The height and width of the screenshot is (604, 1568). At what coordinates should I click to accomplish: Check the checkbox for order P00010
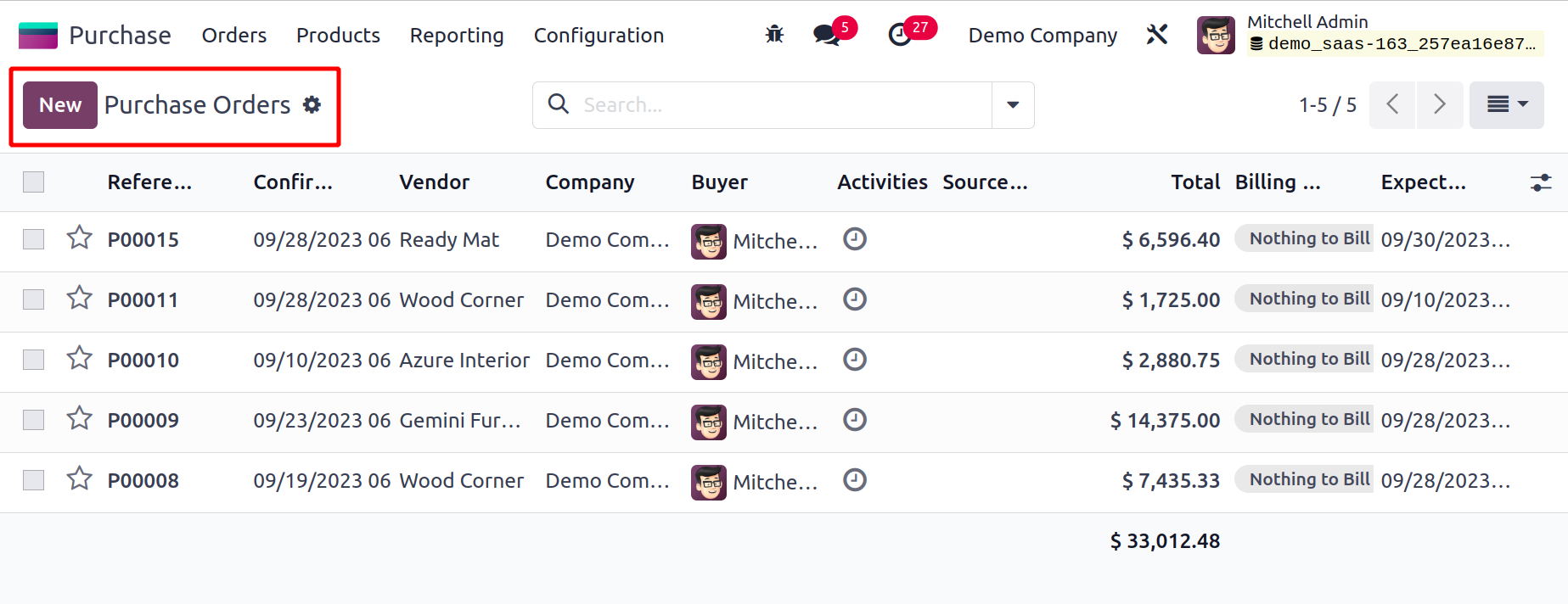click(x=34, y=360)
